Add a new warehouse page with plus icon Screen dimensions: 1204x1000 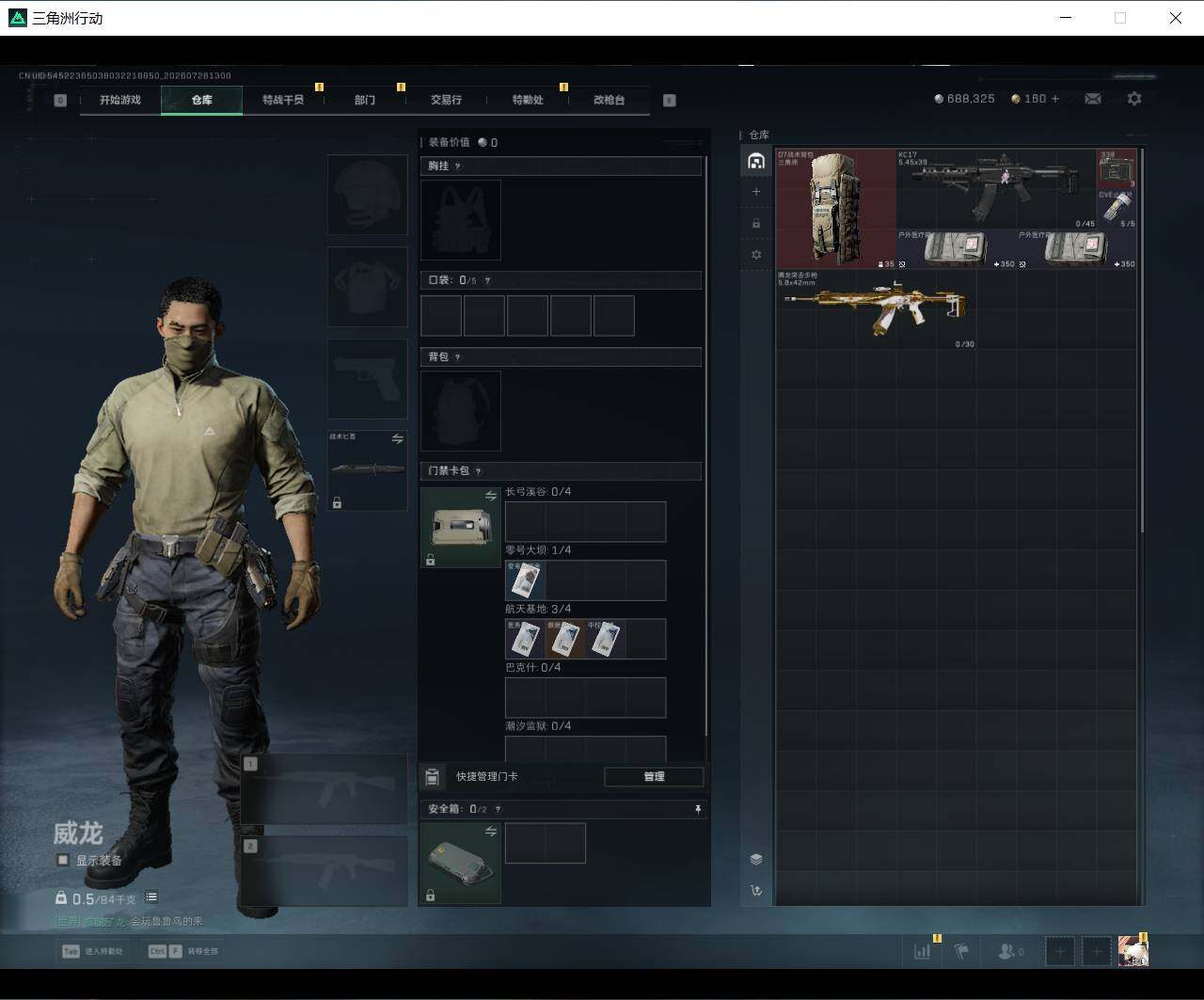(756, 192)
